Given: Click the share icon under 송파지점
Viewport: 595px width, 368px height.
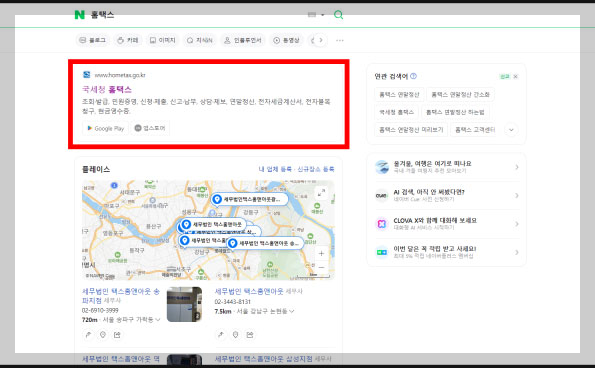Looking at the screenshot, I should click(117, 335).
